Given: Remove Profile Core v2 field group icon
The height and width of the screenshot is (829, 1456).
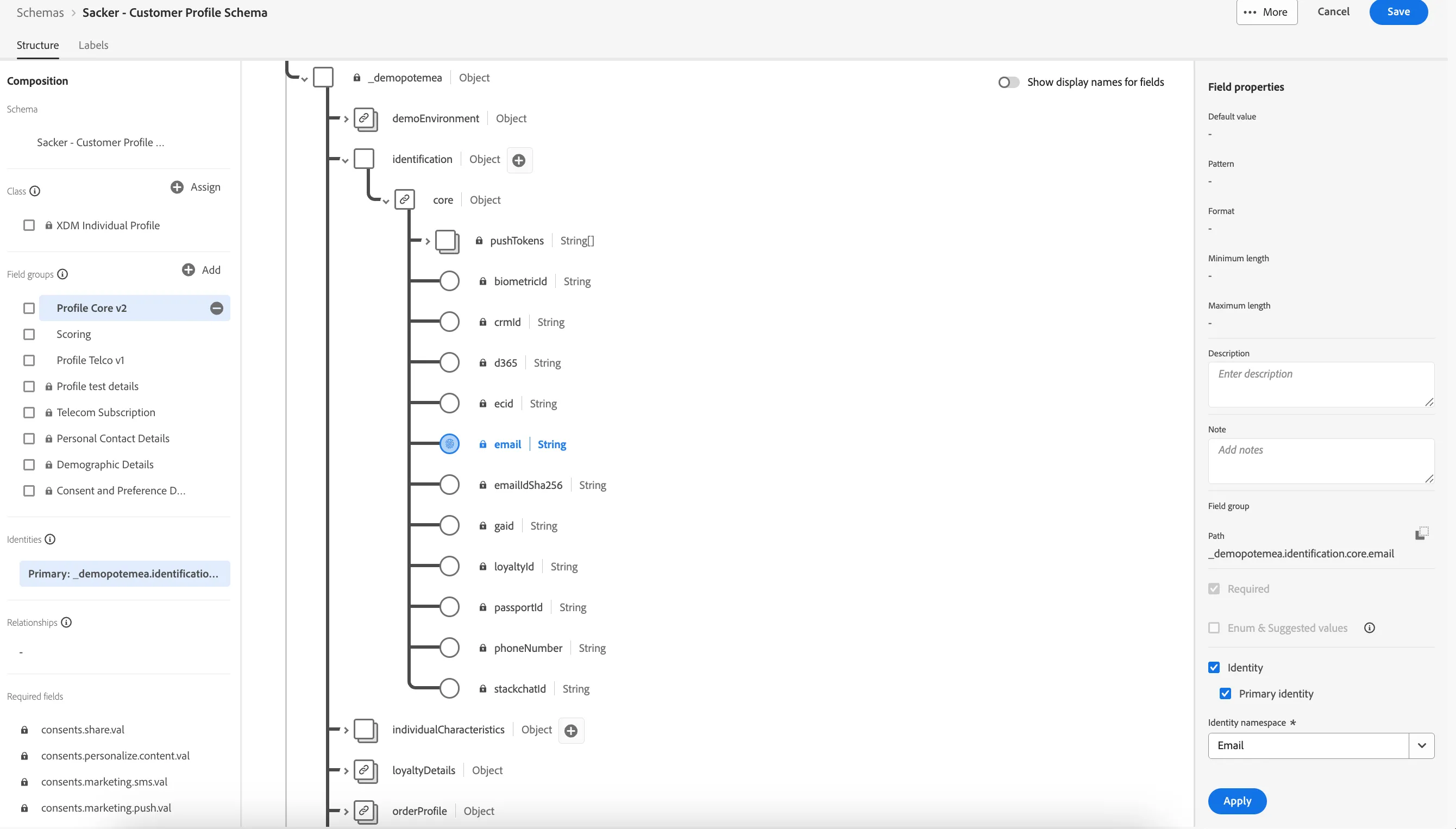Looking at the screenshot, I should pyautogui.click(x=216, y=308).
